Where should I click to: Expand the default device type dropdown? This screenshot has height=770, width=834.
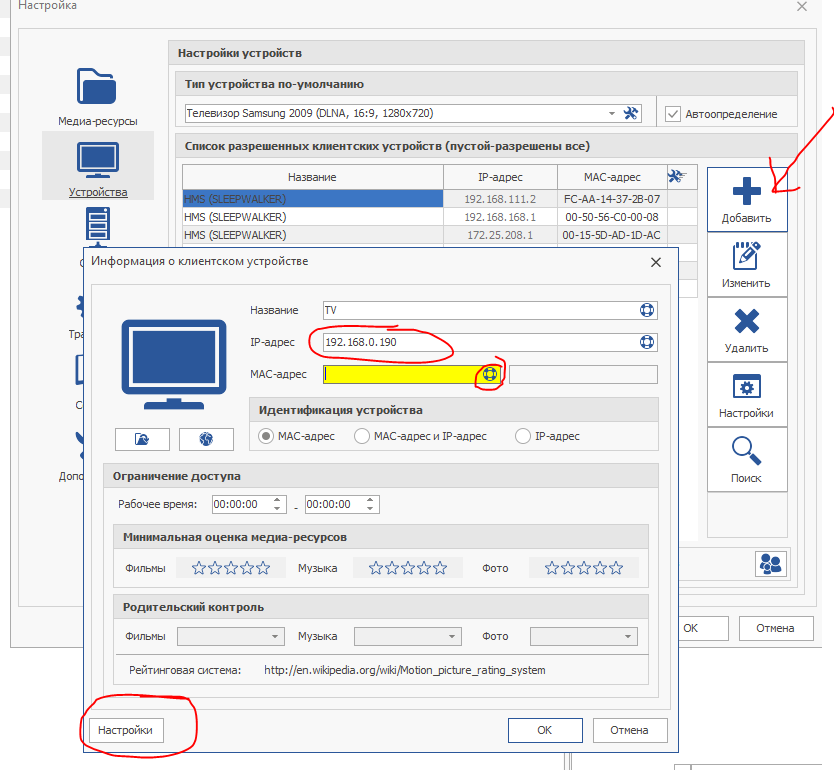[612, 114]
